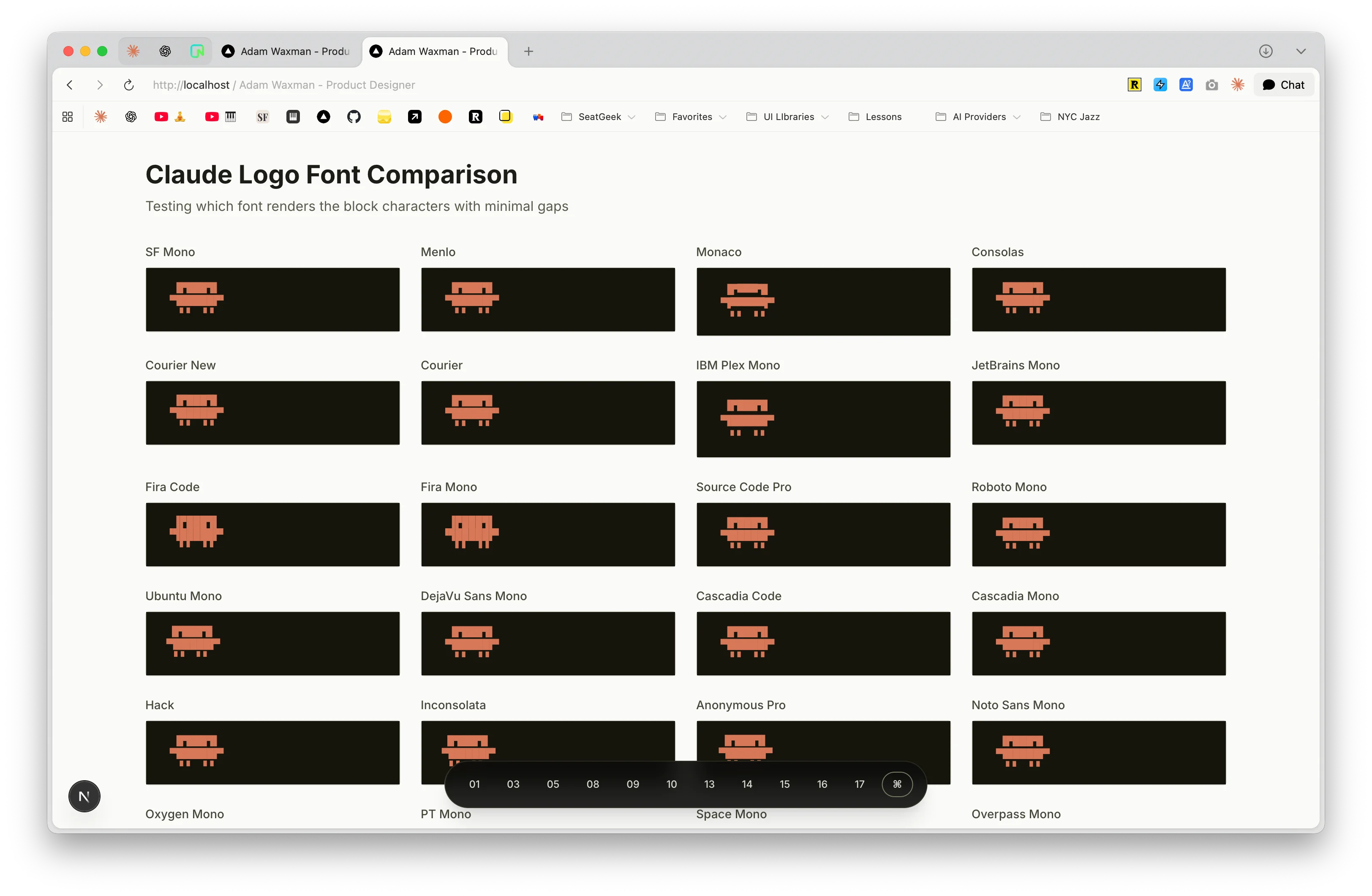Reload the page with the refresh icon
The width and height of the screenshot is (1372, 896).
pyautogui.click(x=129, y=85)
